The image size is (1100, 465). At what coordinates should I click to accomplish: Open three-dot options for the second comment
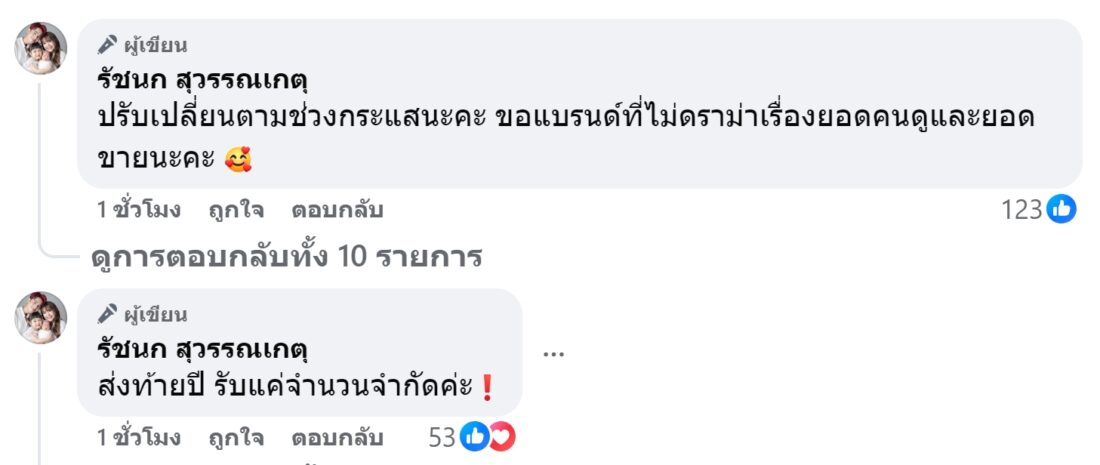555,353
